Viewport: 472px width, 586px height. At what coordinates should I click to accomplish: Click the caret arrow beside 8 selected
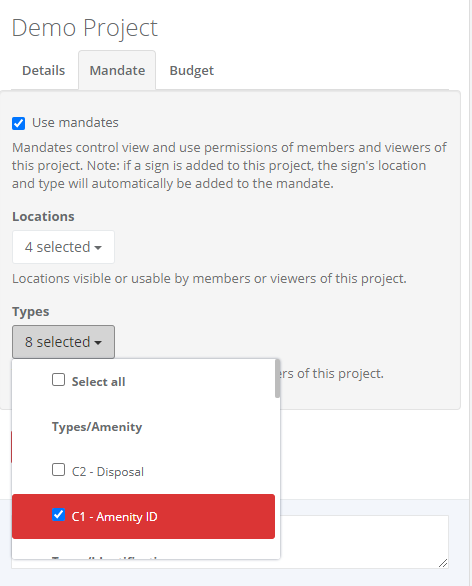click(98, 343)
